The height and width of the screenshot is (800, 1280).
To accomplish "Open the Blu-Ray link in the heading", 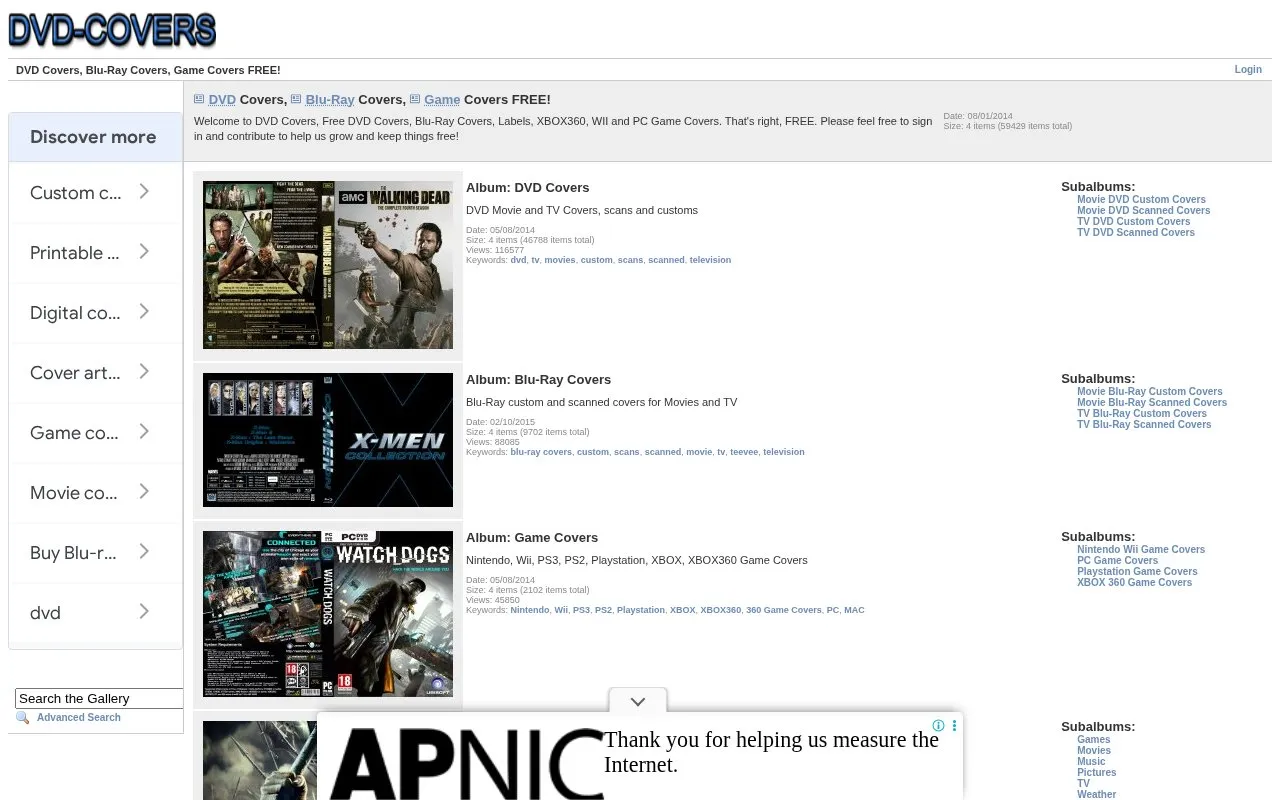I will (330, 100).
